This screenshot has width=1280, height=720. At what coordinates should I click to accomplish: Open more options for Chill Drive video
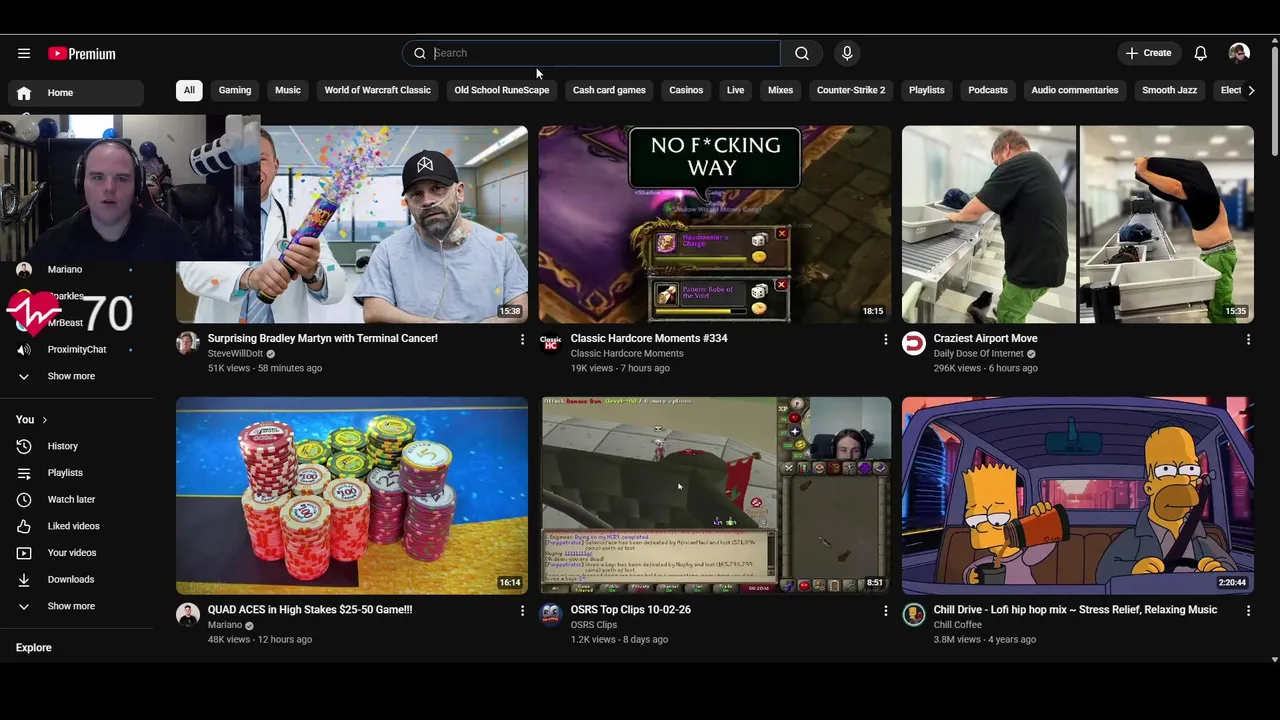1248,610
